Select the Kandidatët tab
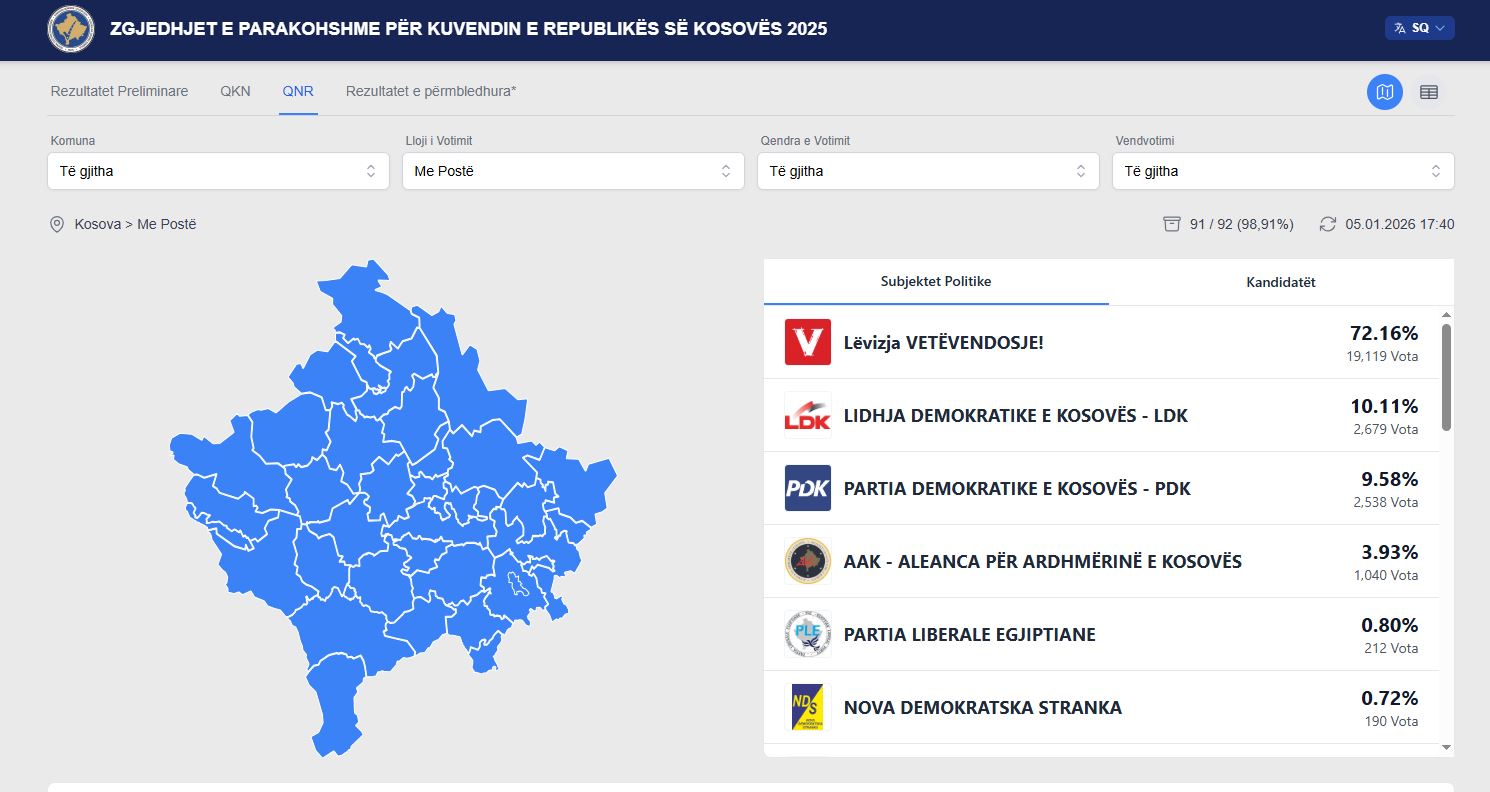This screenshot has width=1490, height=792. (1280, 282)
